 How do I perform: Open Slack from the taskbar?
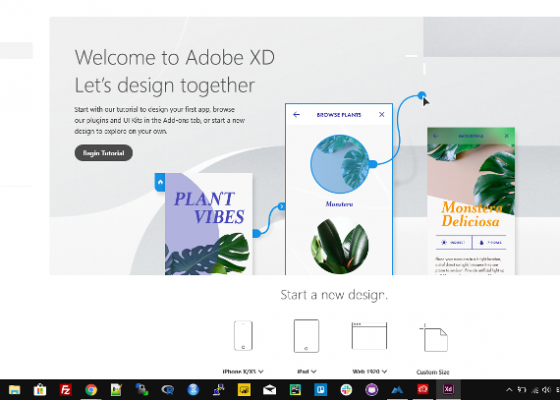point(346,390)
